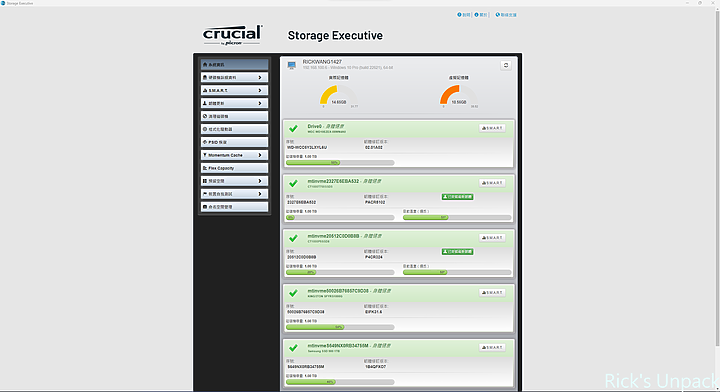This screenshot has height=392, width=720.
Task: Click the checkmark on mtinvme2327E6EBA532 drive
Action: pyautogui.click(x=293, y=184)
